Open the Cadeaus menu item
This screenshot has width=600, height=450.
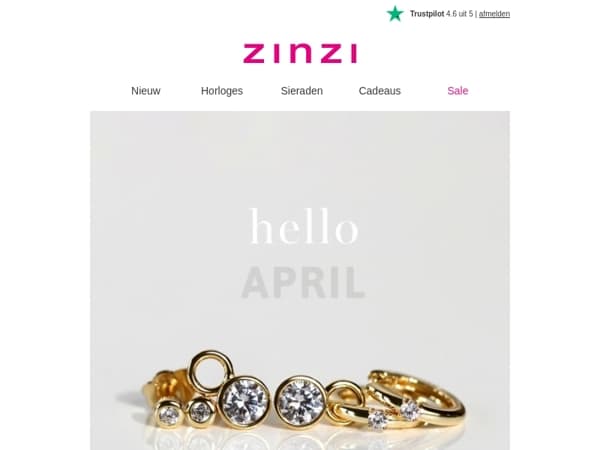(x=380, y=91)
